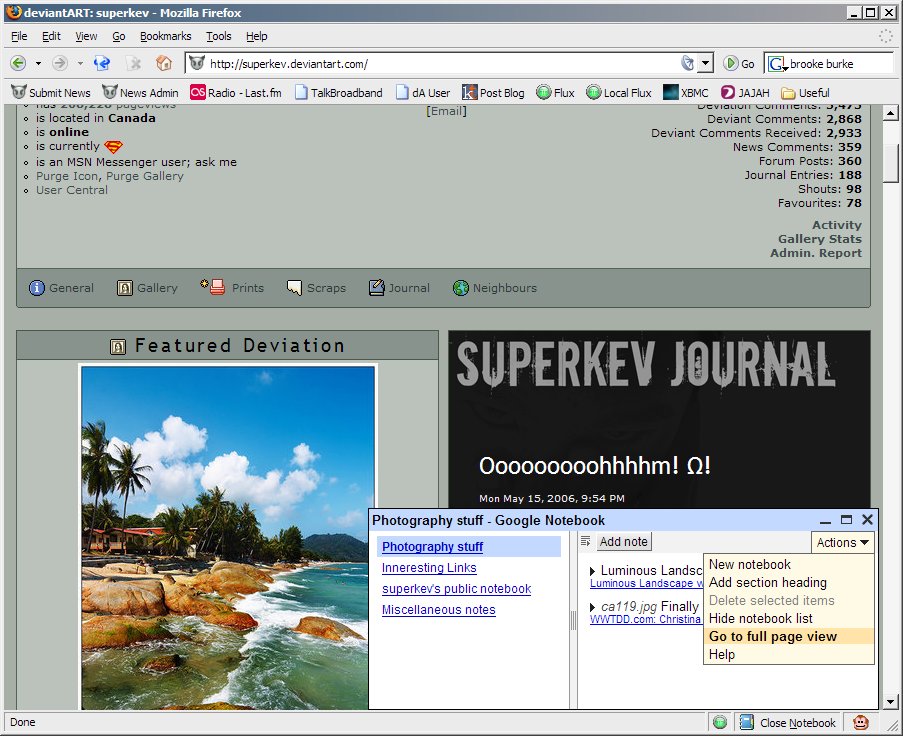Image resolution: width=903 pixels, height=736 pixels.
Task: Click in the Google search box
Action: (x=838, y=63)
